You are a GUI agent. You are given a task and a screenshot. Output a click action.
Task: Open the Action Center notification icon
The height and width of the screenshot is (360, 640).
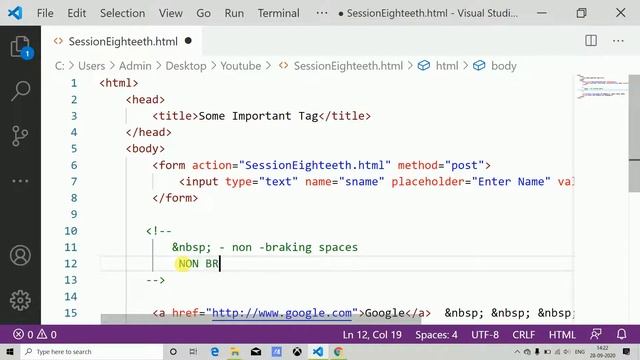click(627, 351)
